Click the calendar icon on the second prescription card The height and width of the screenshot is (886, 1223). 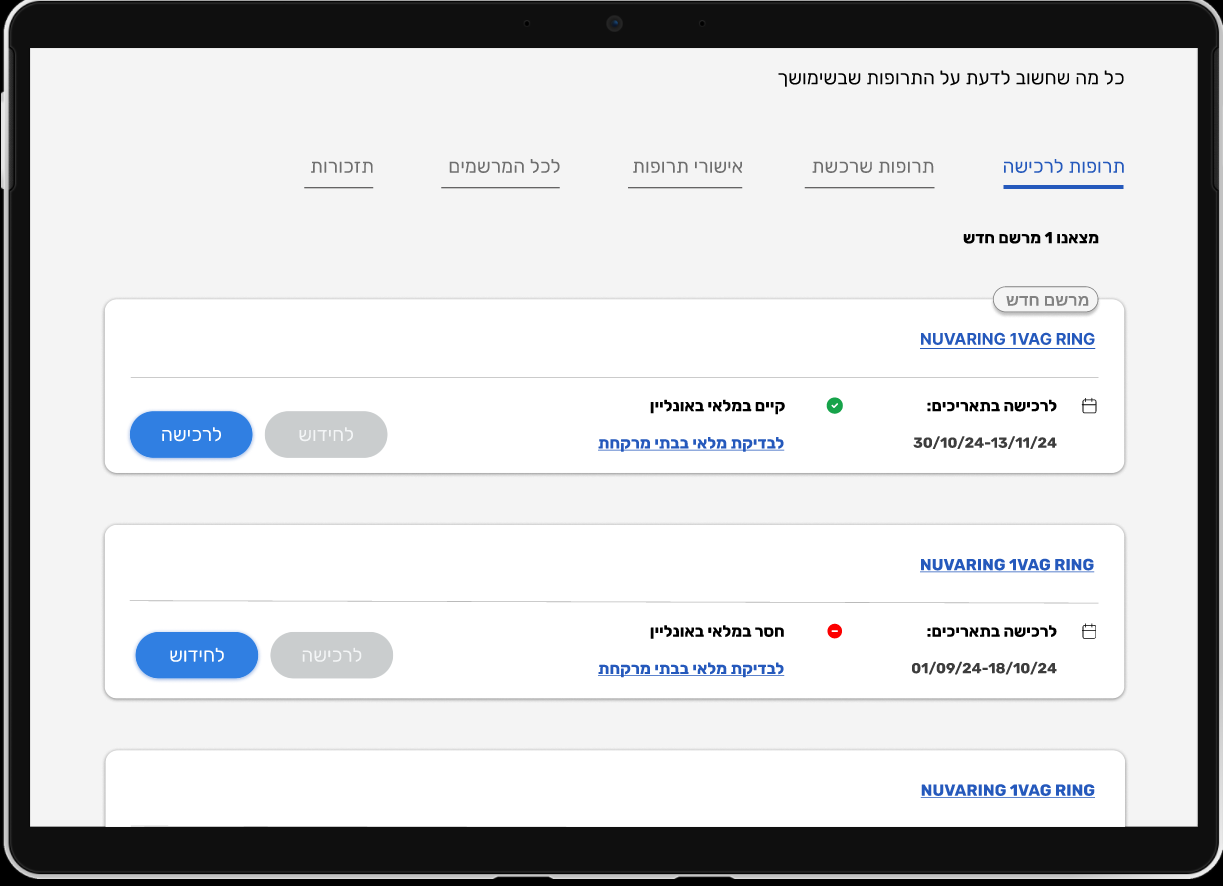(1089, 631)
